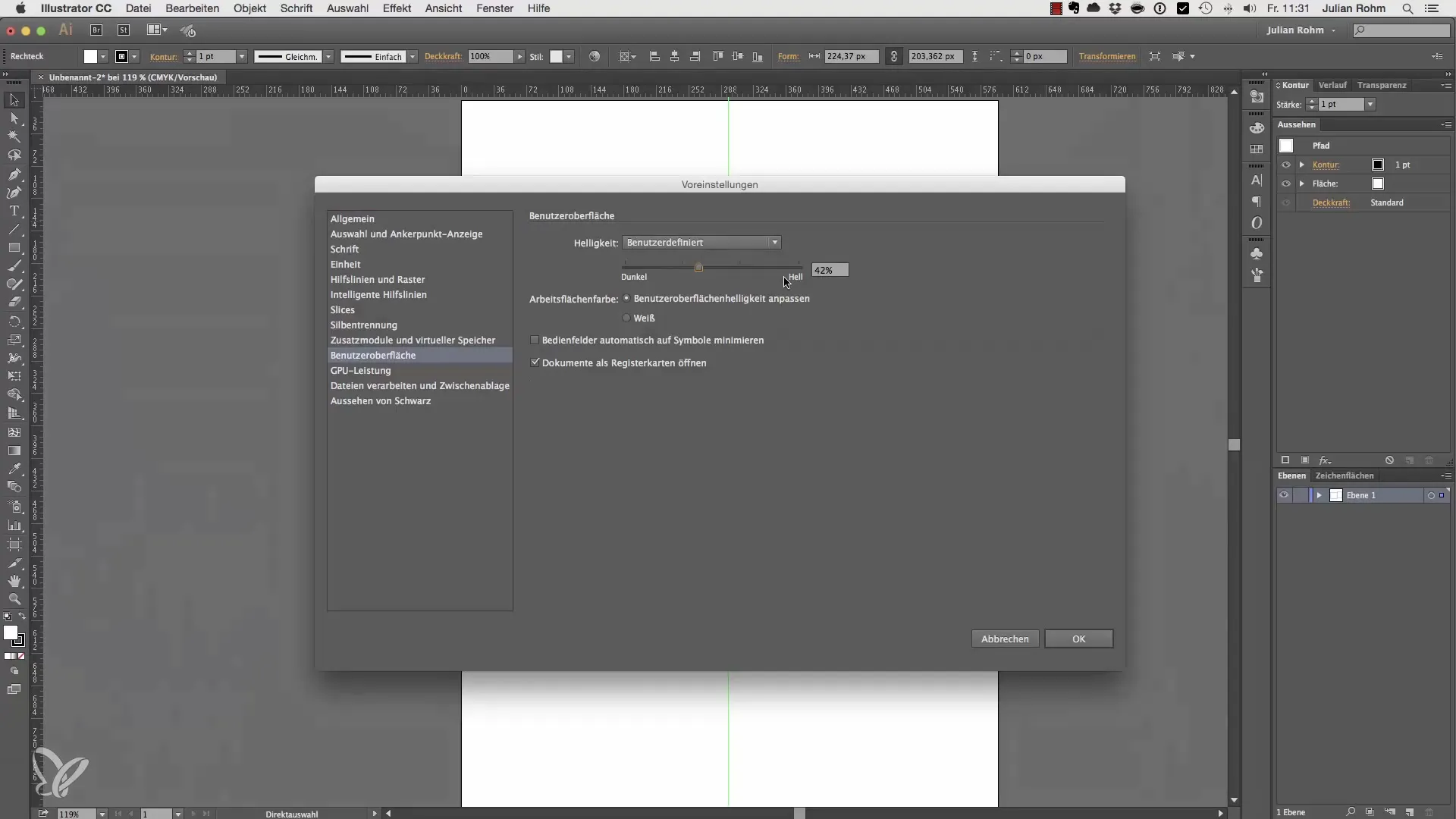
Task: Click Abbrechen in Voreinstellungen dialog
Action: (1005, 639)
